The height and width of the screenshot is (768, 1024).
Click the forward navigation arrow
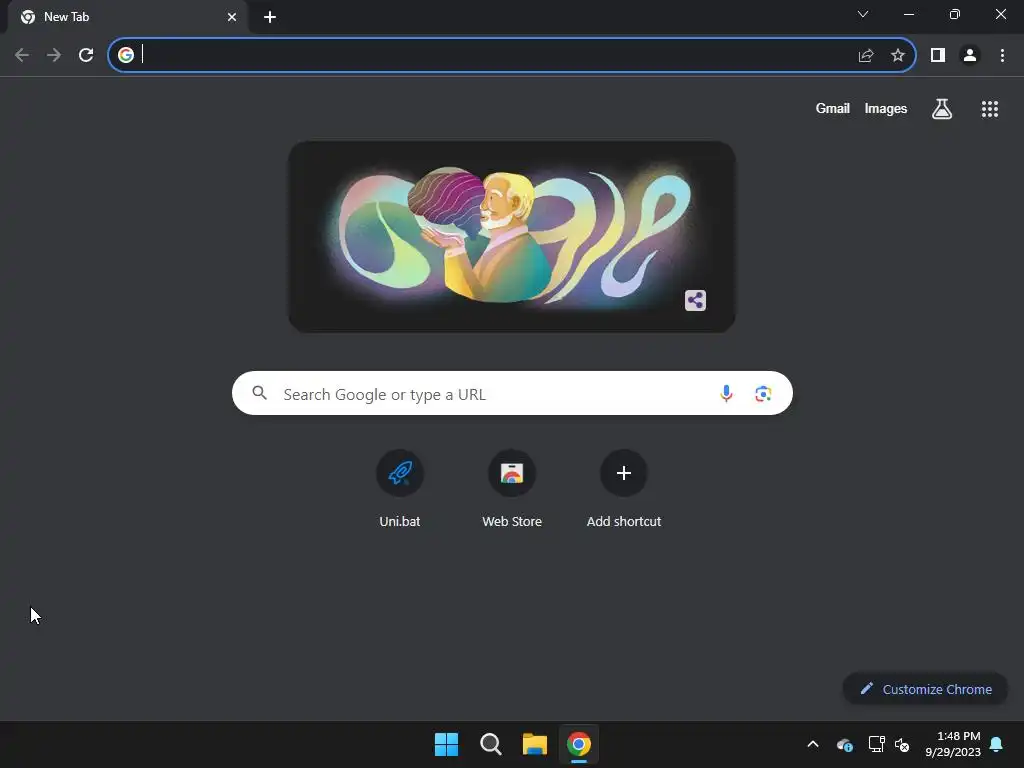click(x=54, y=56)
